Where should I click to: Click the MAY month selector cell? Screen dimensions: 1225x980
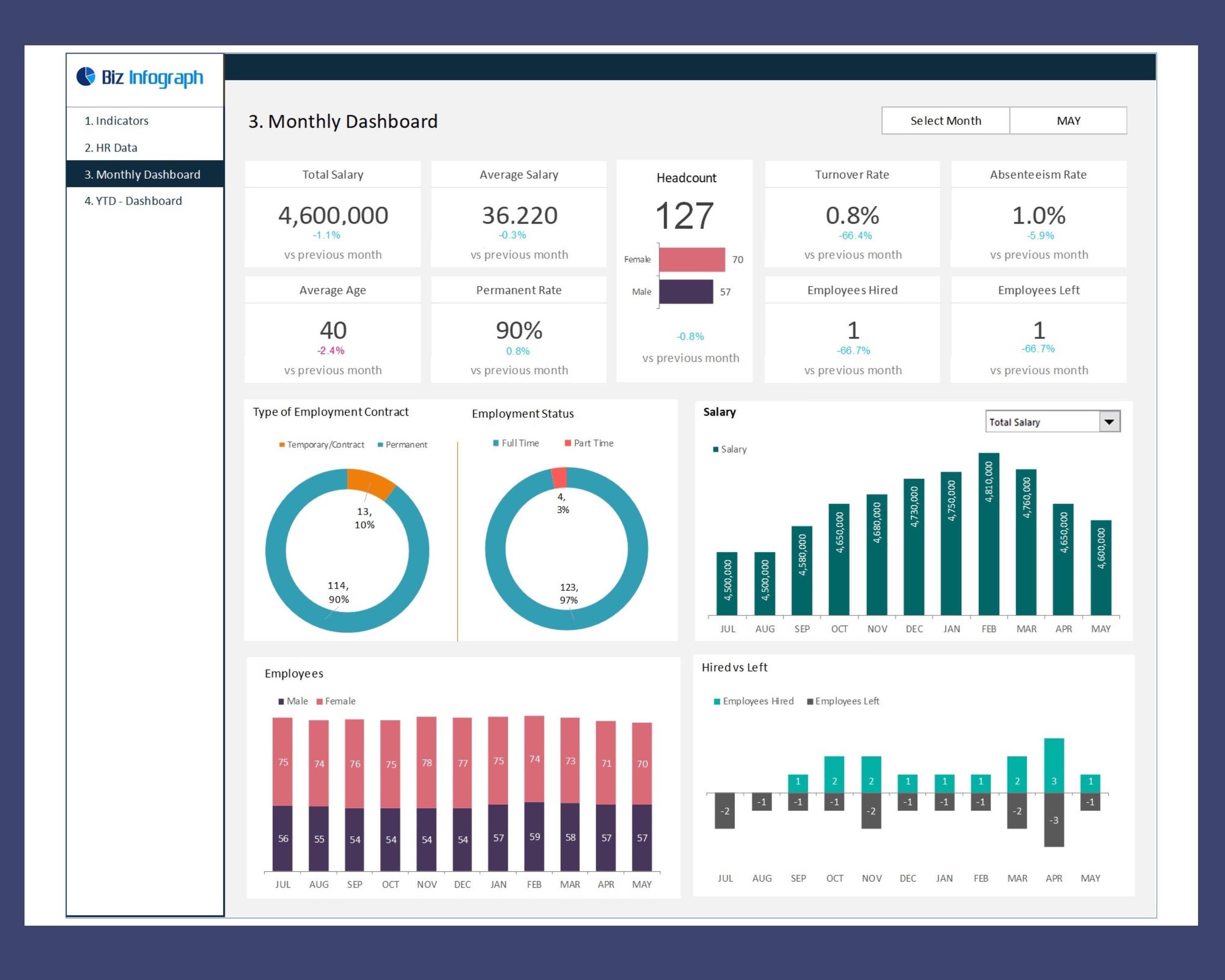[1068, 120]
